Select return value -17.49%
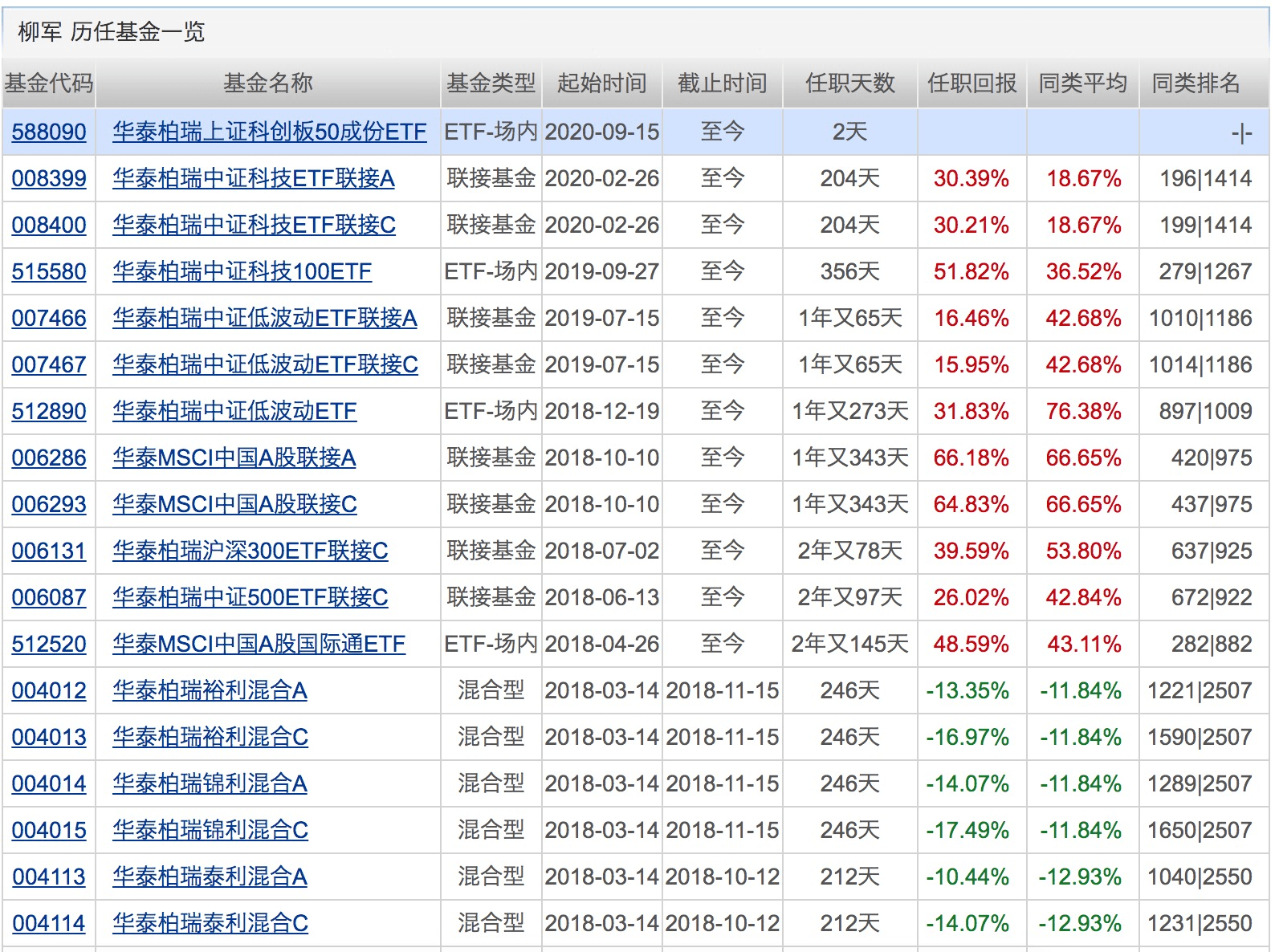Screen dimensions: 1275x952 click(967, 830)
